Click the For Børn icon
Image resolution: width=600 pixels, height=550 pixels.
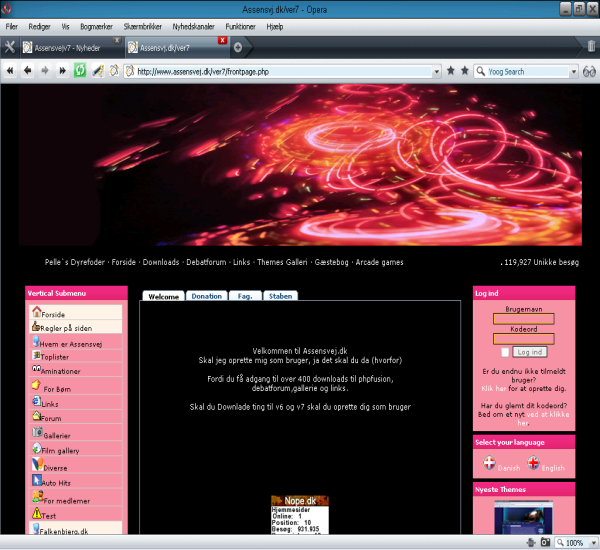tap(36, 385)
